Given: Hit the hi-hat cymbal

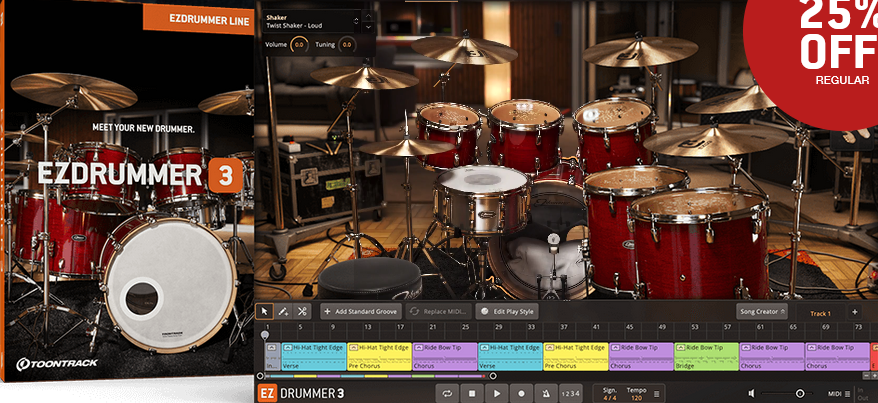Looking at the screenshot, I should [406, 147].
